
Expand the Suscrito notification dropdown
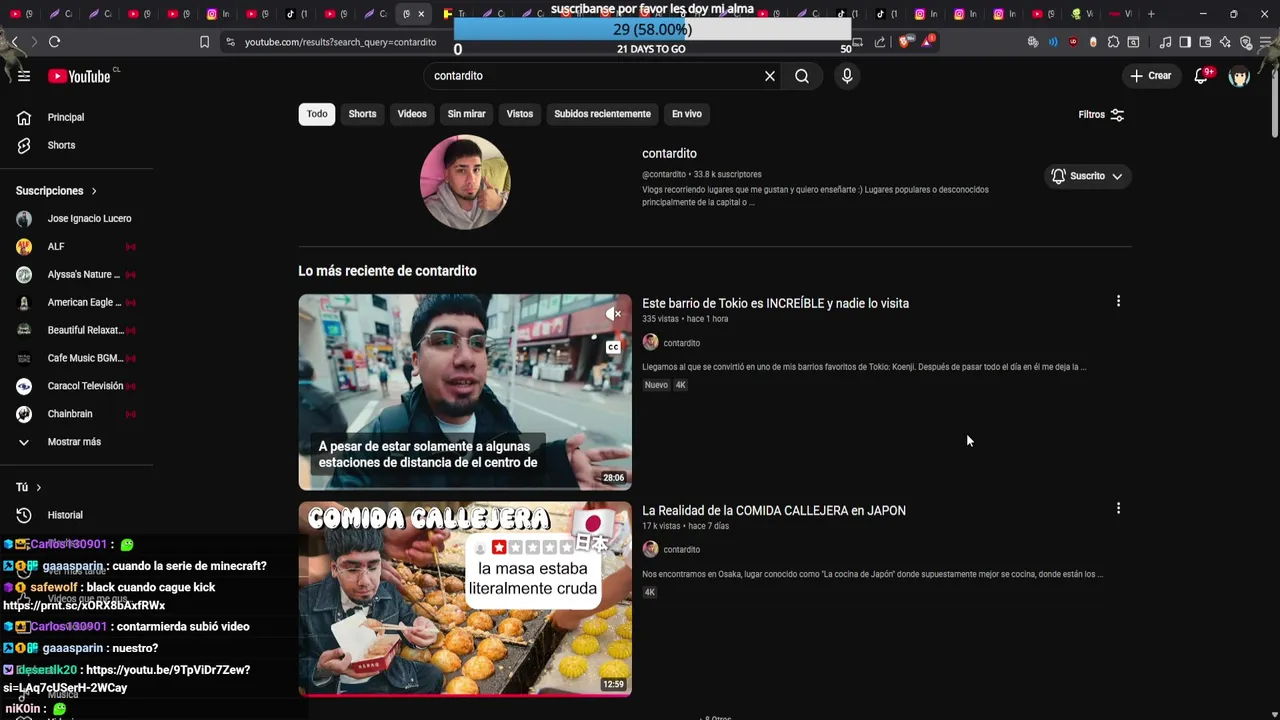[1087, 176]
